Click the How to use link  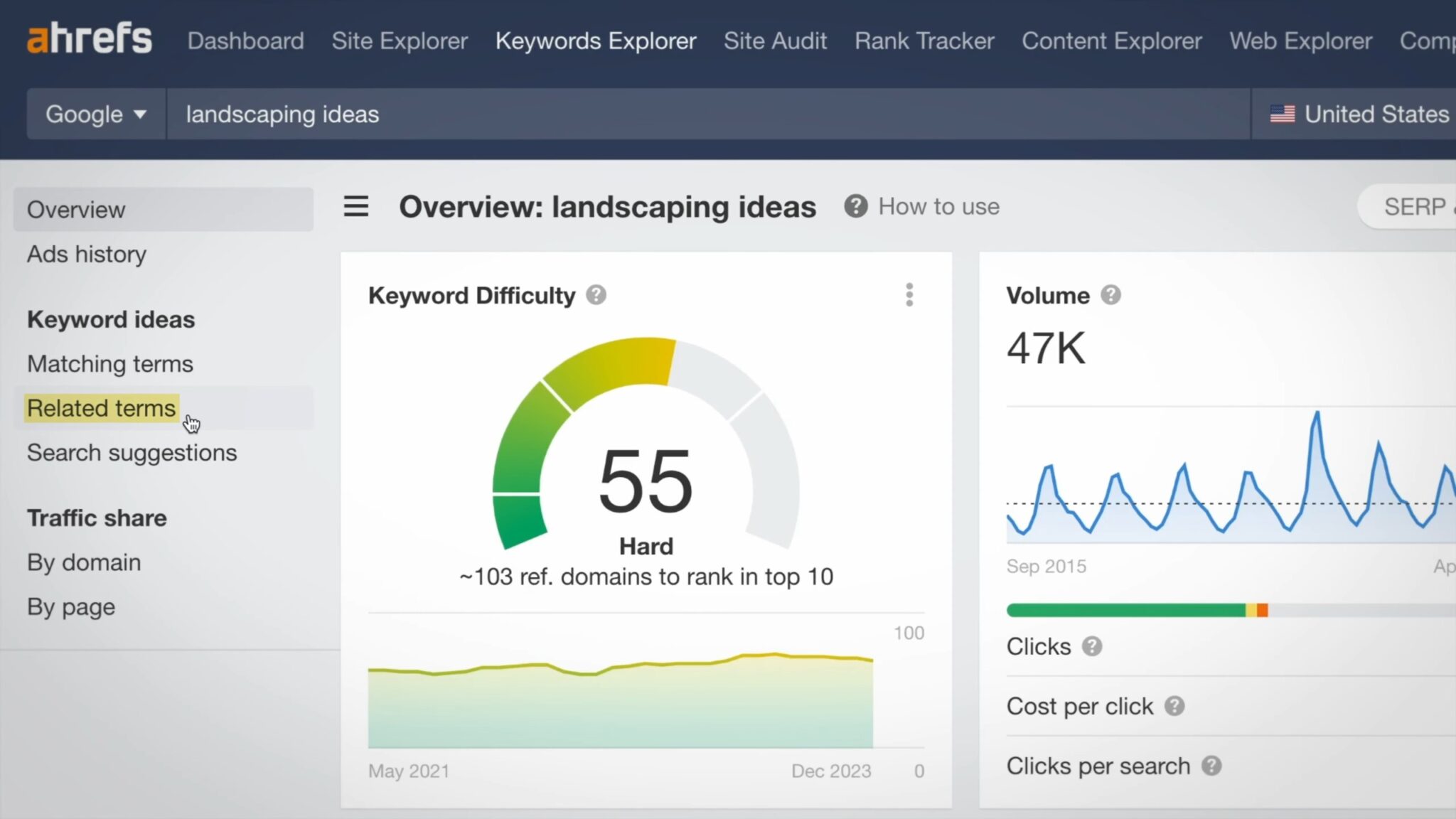[x=938, y=206]
